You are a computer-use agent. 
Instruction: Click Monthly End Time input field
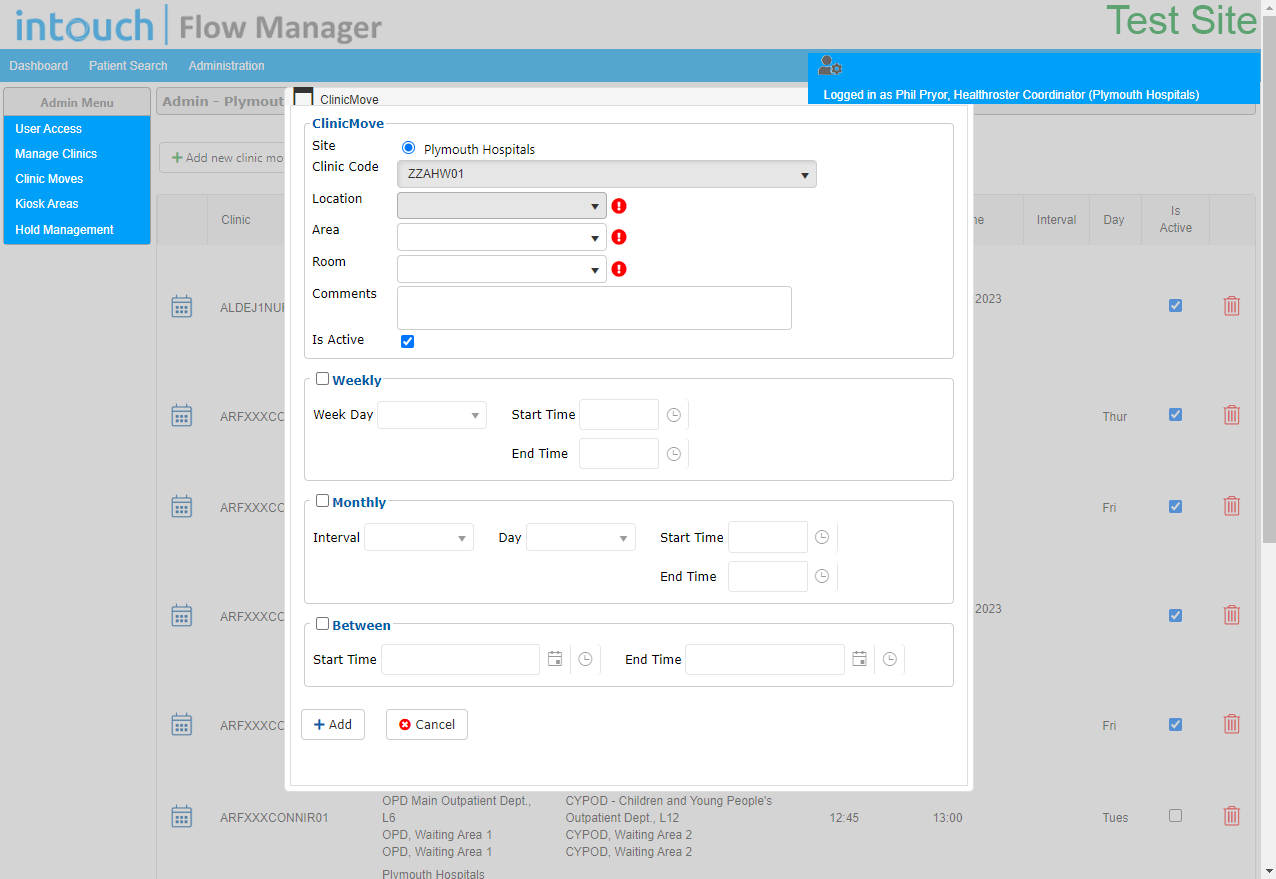pyautogui.click(x=768, y=576)
